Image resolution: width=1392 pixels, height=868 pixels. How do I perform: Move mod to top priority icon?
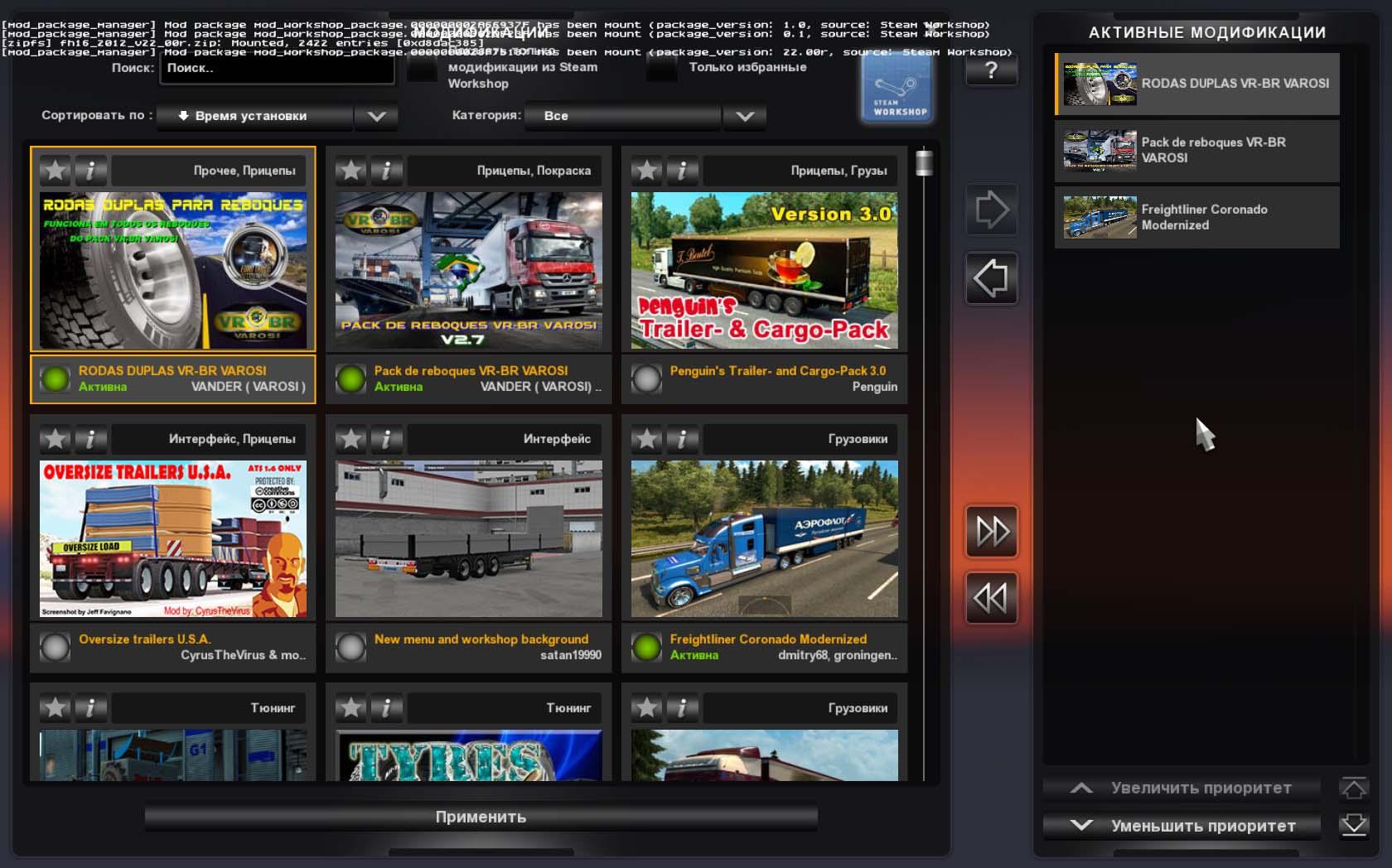[1353, 788]
